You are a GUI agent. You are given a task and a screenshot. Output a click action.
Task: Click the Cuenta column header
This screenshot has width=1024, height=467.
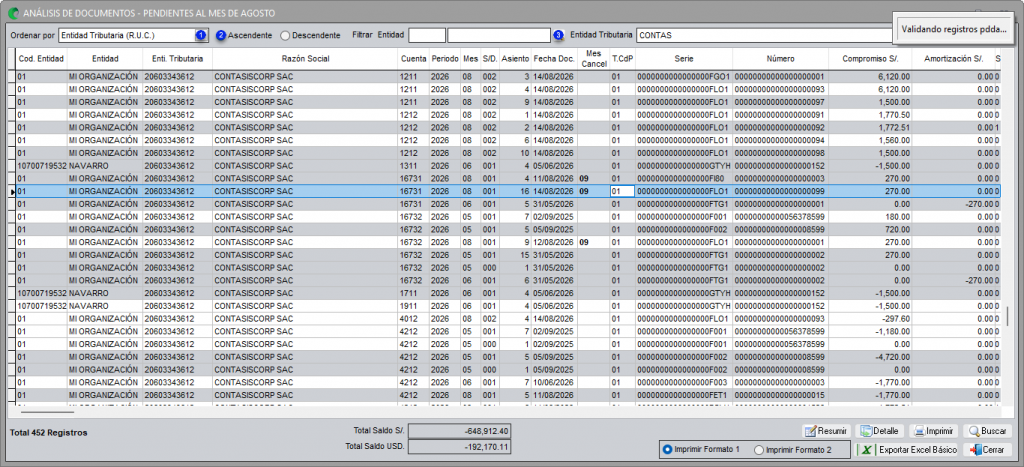(413, 59)
